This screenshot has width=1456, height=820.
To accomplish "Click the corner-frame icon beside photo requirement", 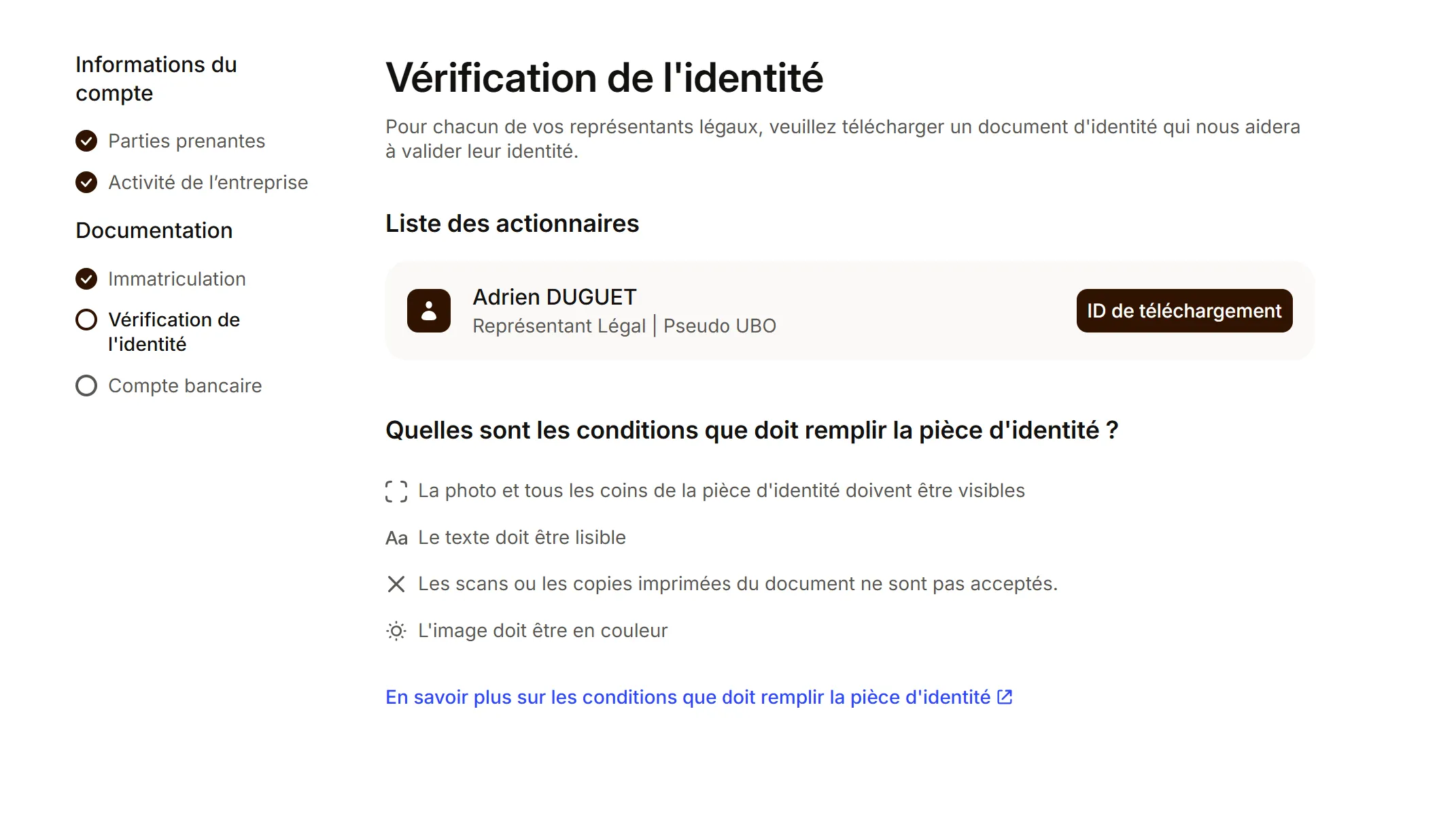I will click(x=396, y=491).
